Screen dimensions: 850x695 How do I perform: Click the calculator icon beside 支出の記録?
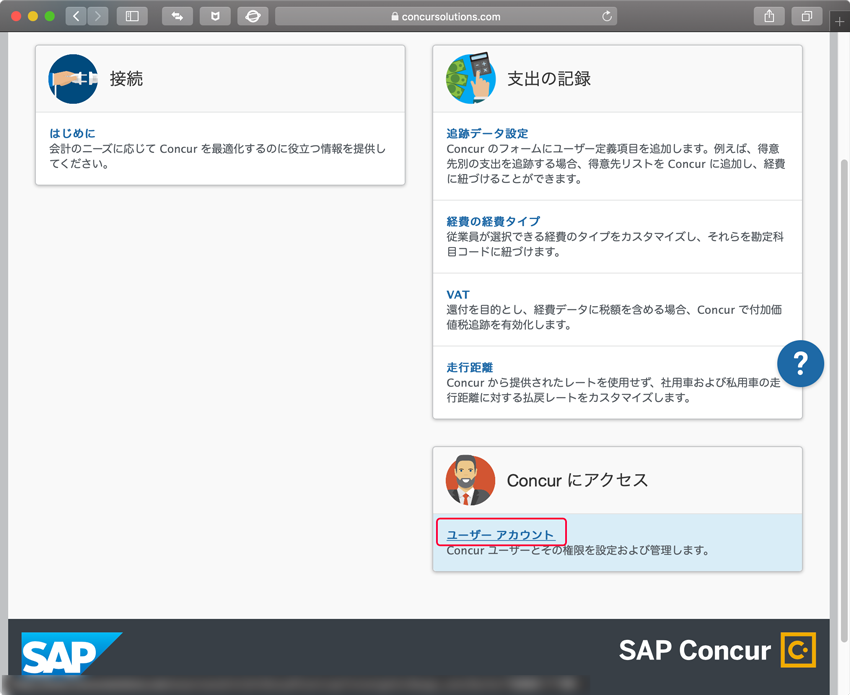[x=471, y=78]
